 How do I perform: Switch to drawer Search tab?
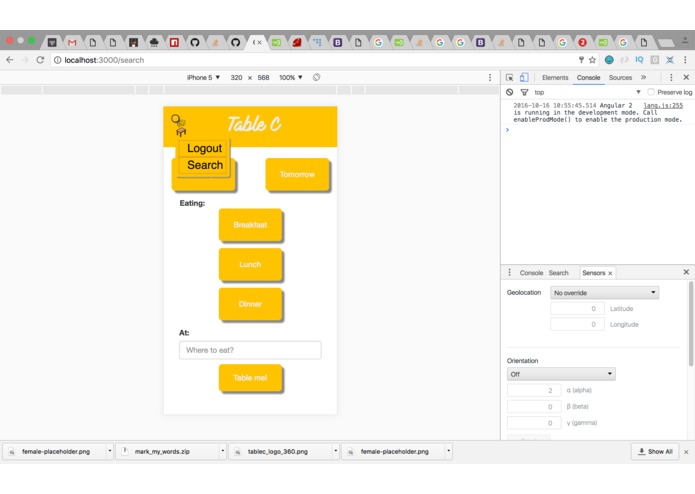(558, 273)
